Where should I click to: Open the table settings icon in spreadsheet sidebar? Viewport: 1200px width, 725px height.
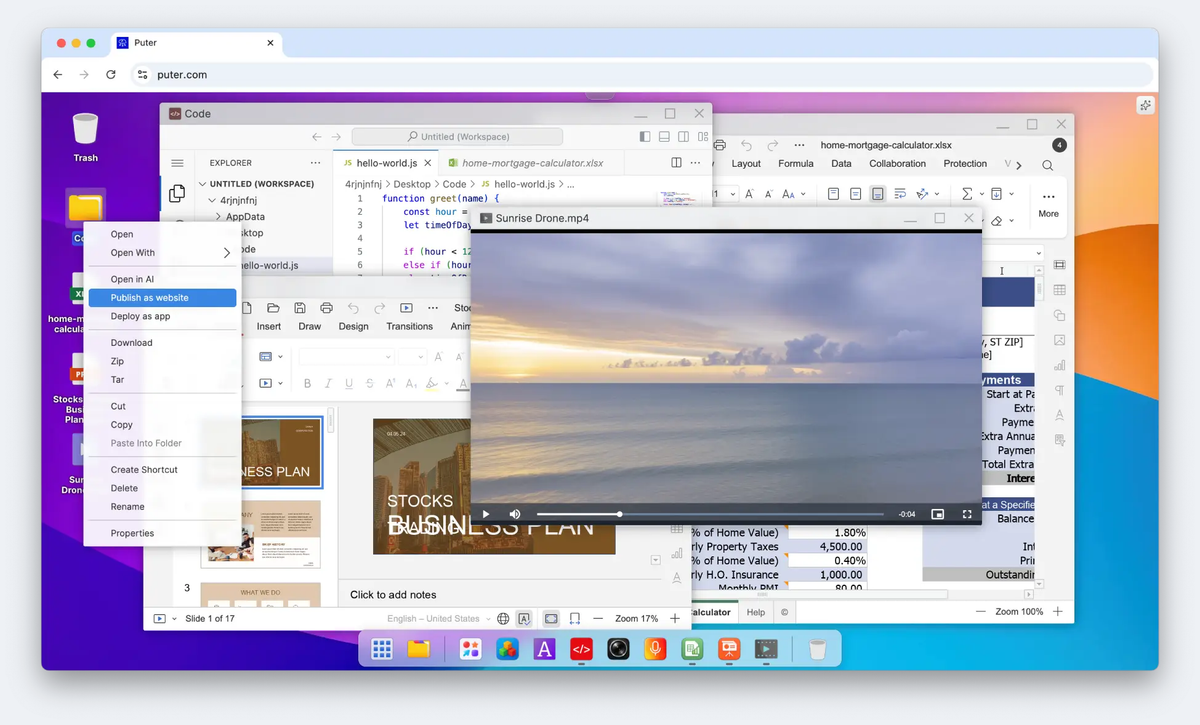[1059, 290]
